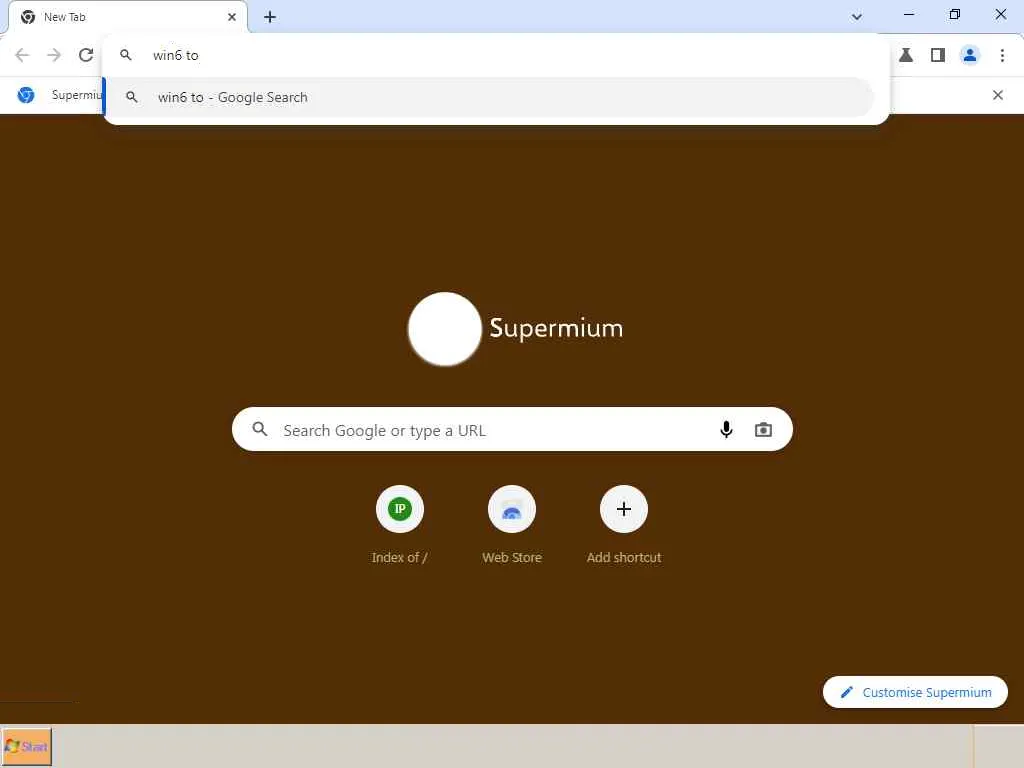Restore down the browser window

tap(955, 14)
